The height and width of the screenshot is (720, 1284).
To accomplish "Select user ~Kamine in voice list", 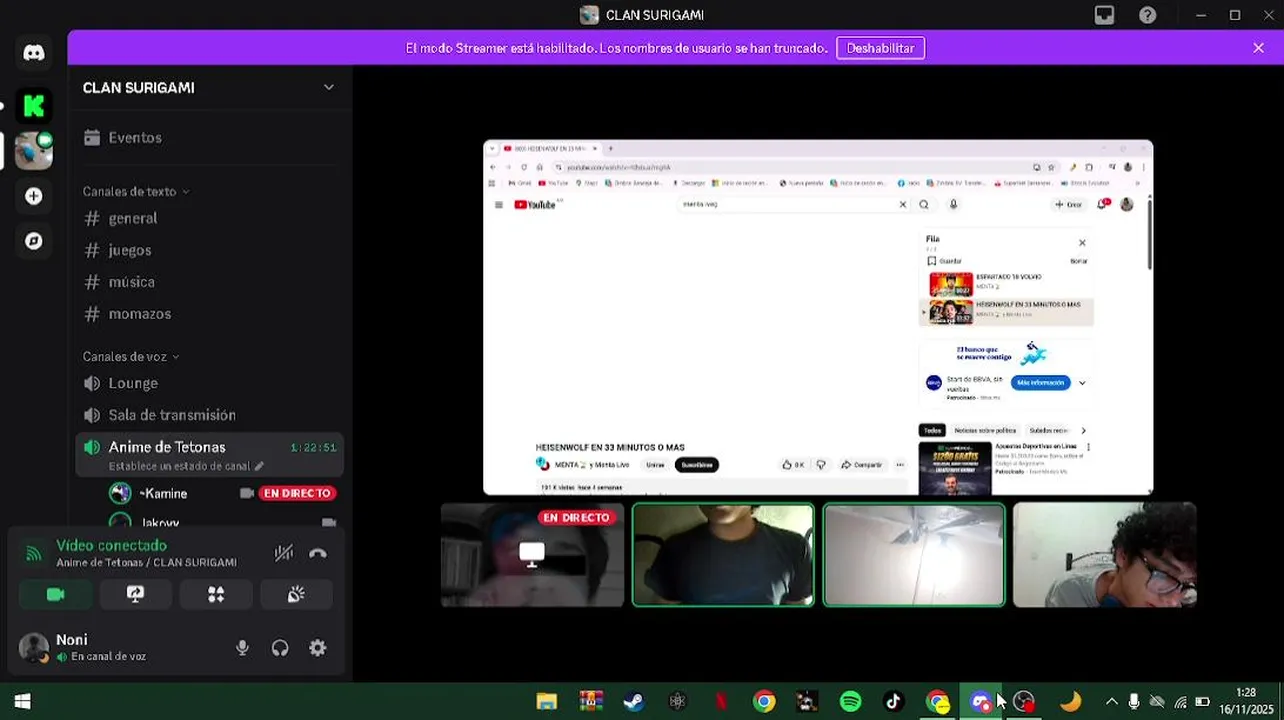I will coord(163,493).
